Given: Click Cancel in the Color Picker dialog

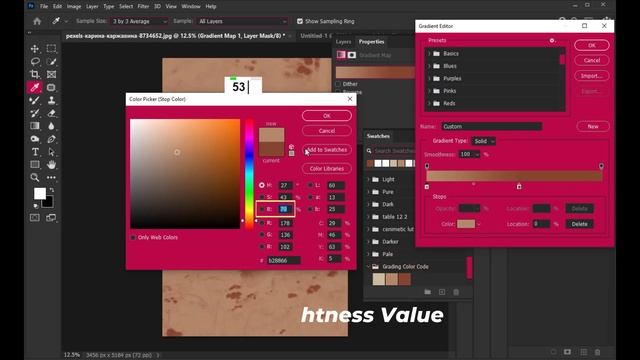Looking at the screenshot, I should [x=327, y=131].
